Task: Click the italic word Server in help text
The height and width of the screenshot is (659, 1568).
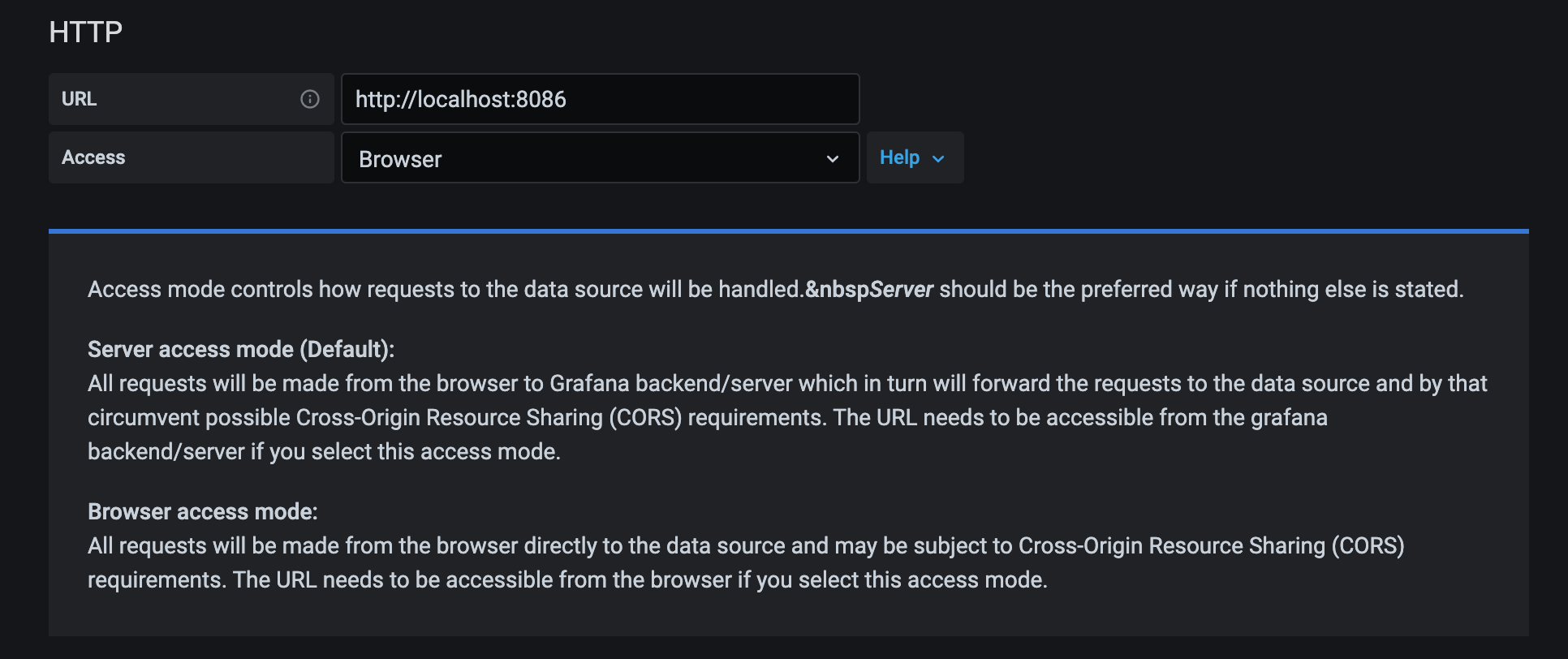Action: (x=902, y=289)
